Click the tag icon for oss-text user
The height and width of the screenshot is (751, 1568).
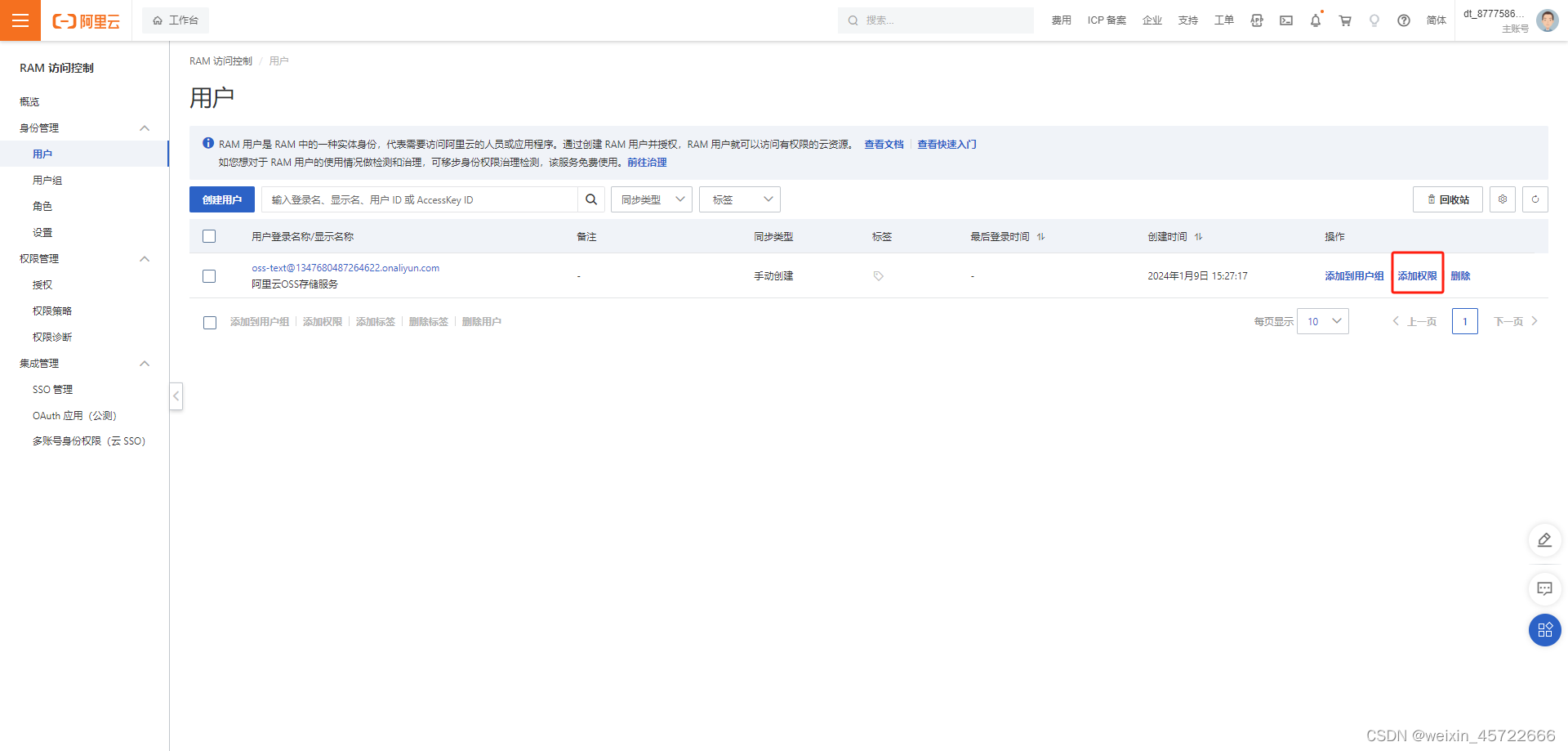[x=879, y=276]
